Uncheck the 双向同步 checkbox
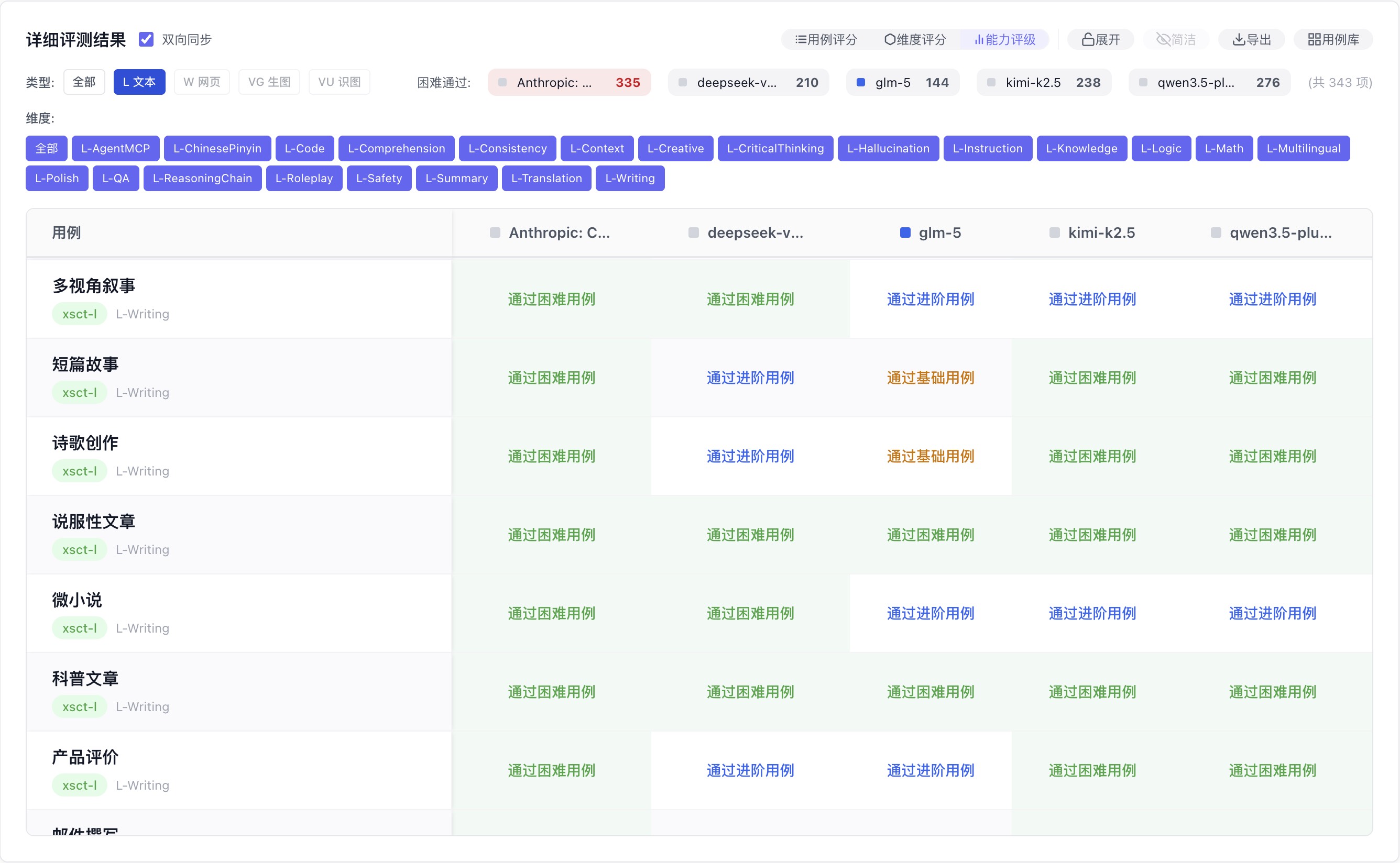Viewport: 1400px width, 863px height. point(146,39)
